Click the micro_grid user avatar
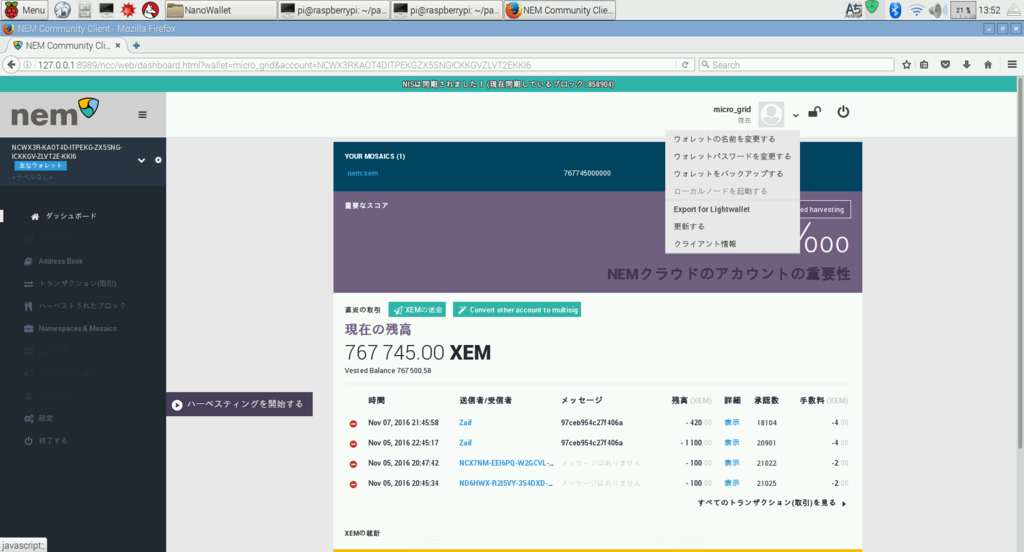1024x552 pixels. tap(771, 114)
